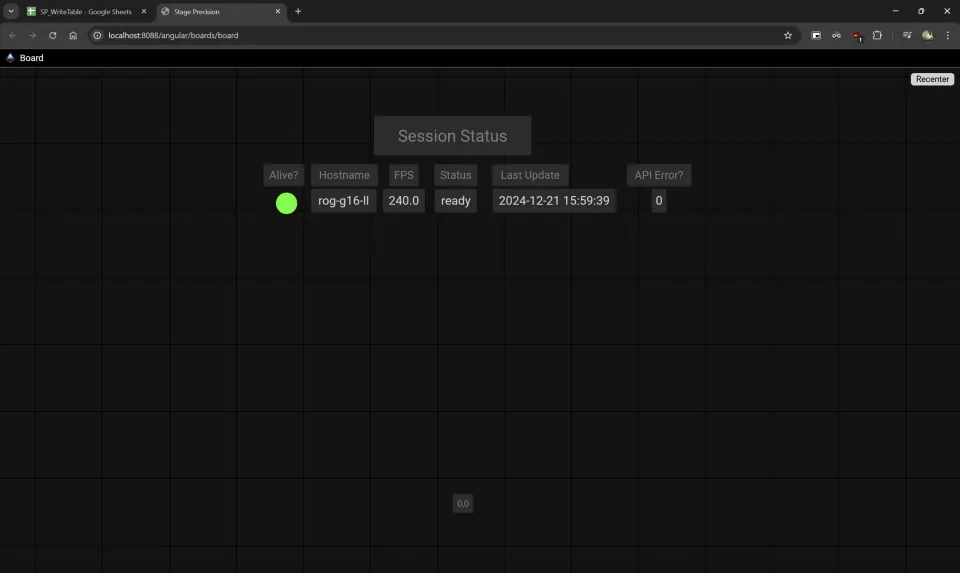Viewport: 960px width, 573px height.
Task: Click the Alive? column label
Action: pos(283,175)
